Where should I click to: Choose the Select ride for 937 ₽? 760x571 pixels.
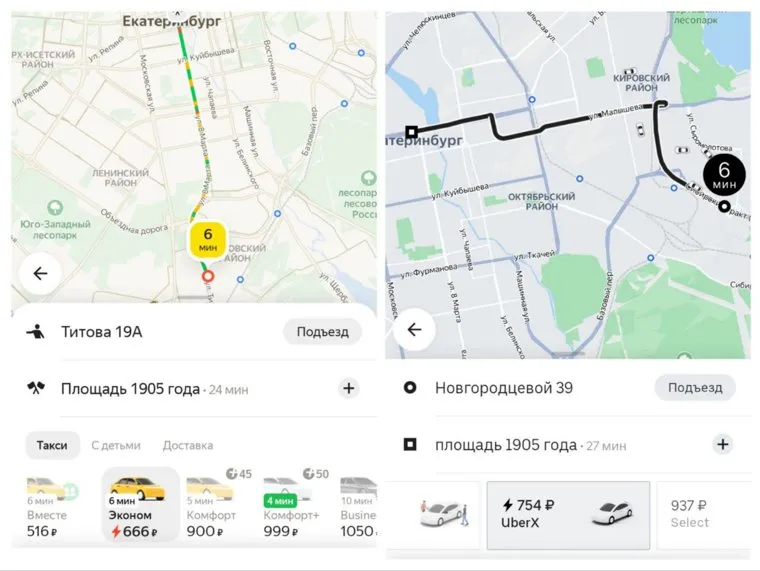coord(703,515)
